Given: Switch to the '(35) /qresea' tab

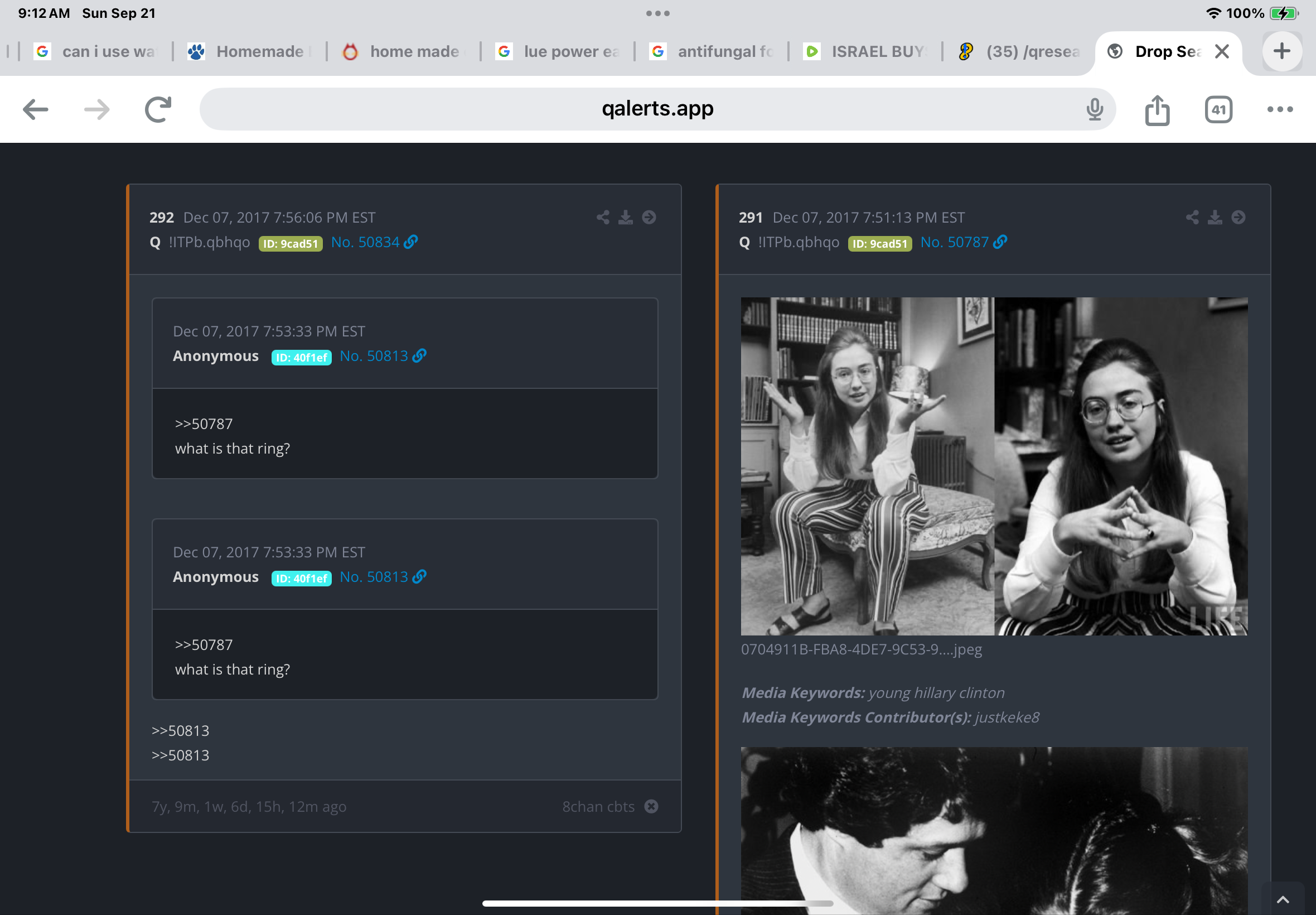Looking at the screenshot, I should click(x=1020, y=51).
